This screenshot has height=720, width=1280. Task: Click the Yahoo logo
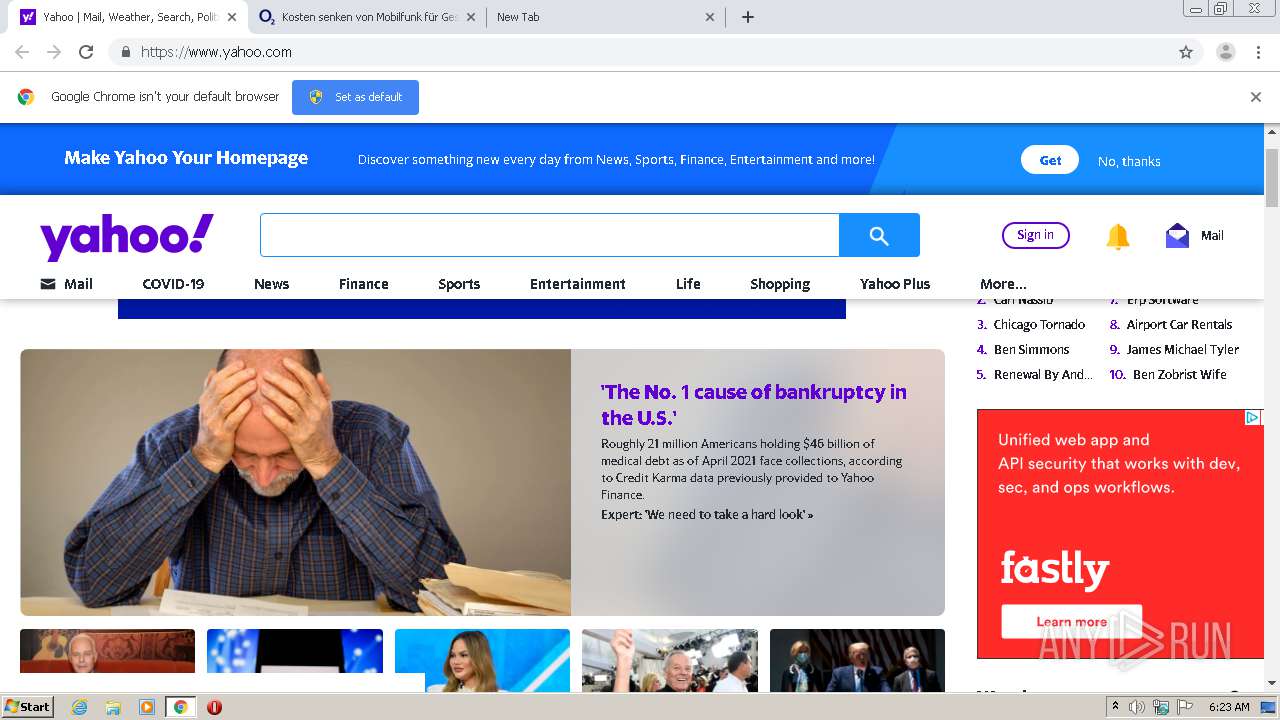[127, 237]
